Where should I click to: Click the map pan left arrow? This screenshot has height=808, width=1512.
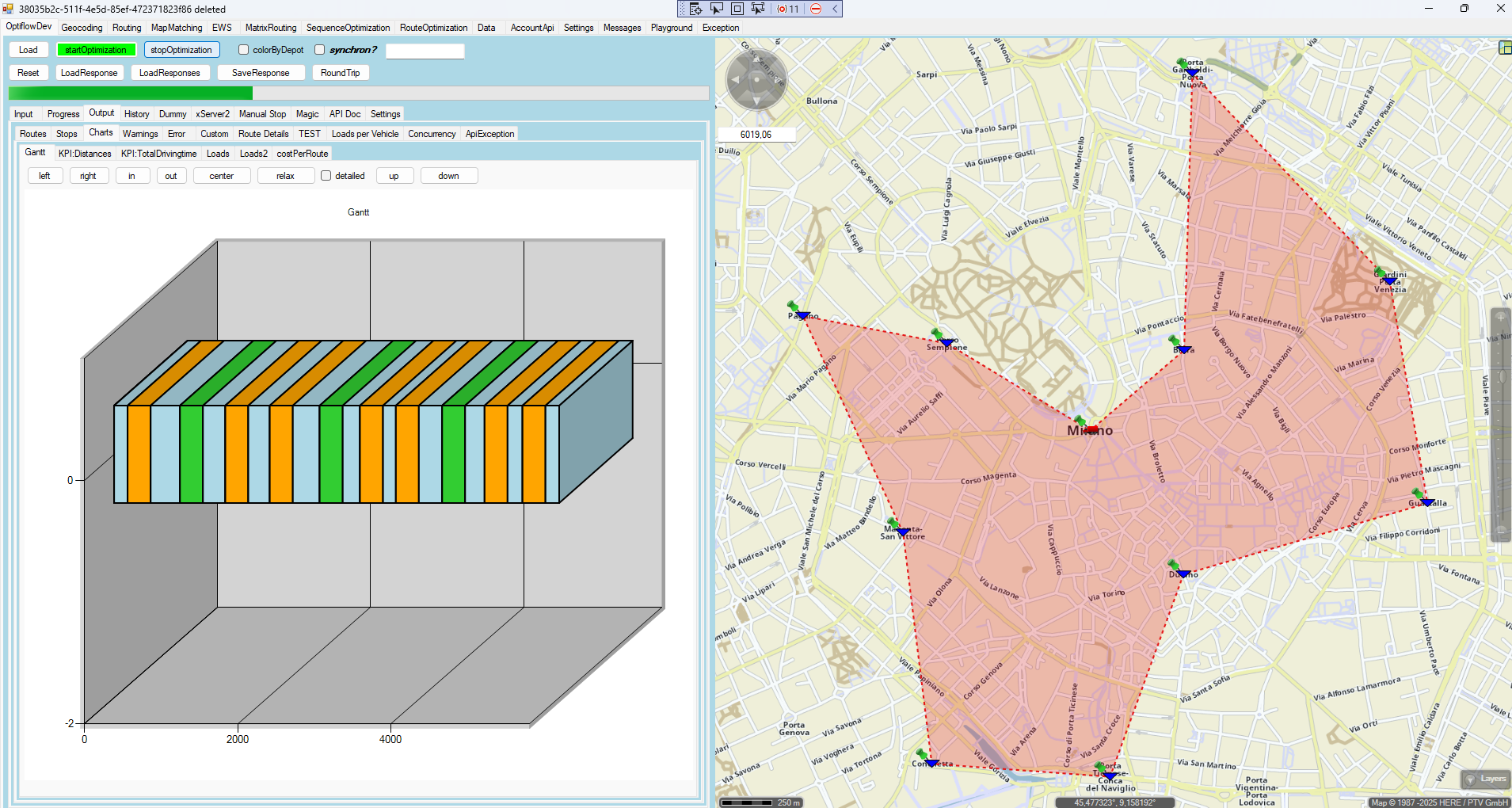[735, 80]
